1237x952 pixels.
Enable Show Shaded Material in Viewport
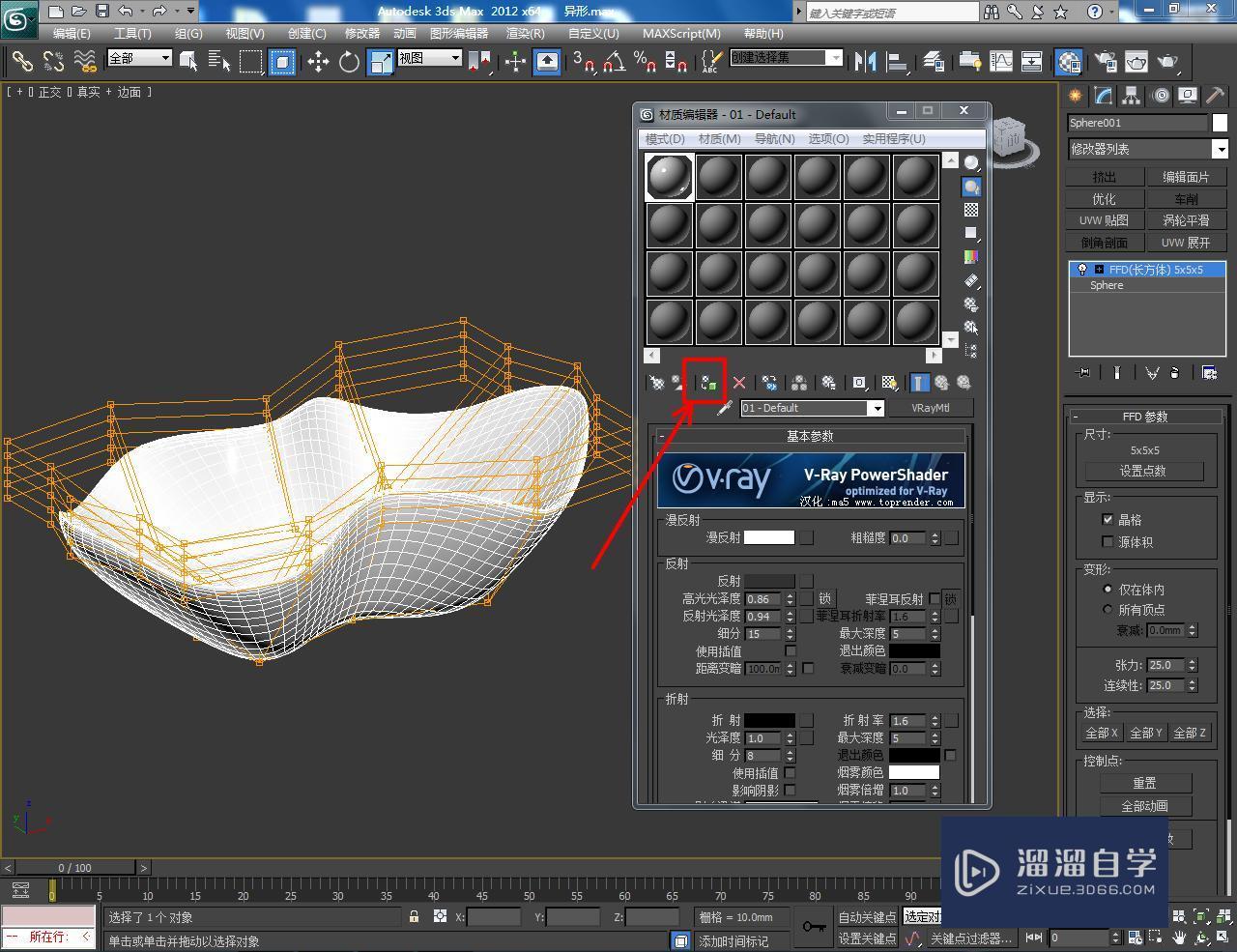[889, 382]
